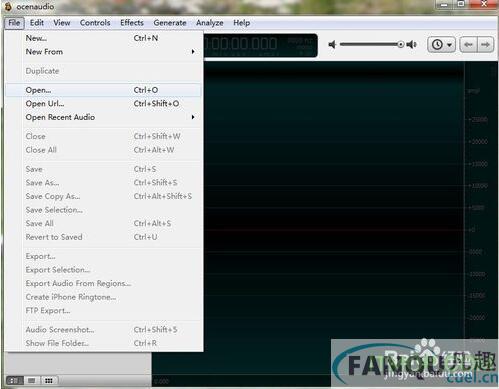
Task: Open the Effects menu
Action: coord(132,23)
